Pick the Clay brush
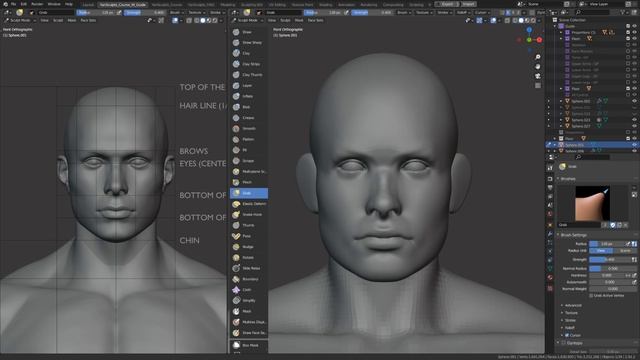Screen dimensions: 640x360 coord(249,53)
